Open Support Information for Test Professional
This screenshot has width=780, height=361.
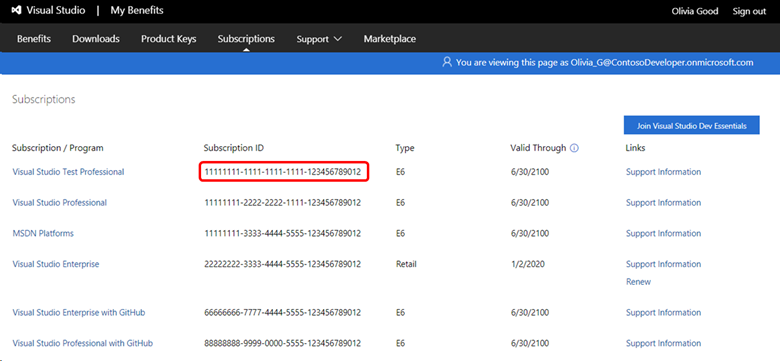click(664, 172)
